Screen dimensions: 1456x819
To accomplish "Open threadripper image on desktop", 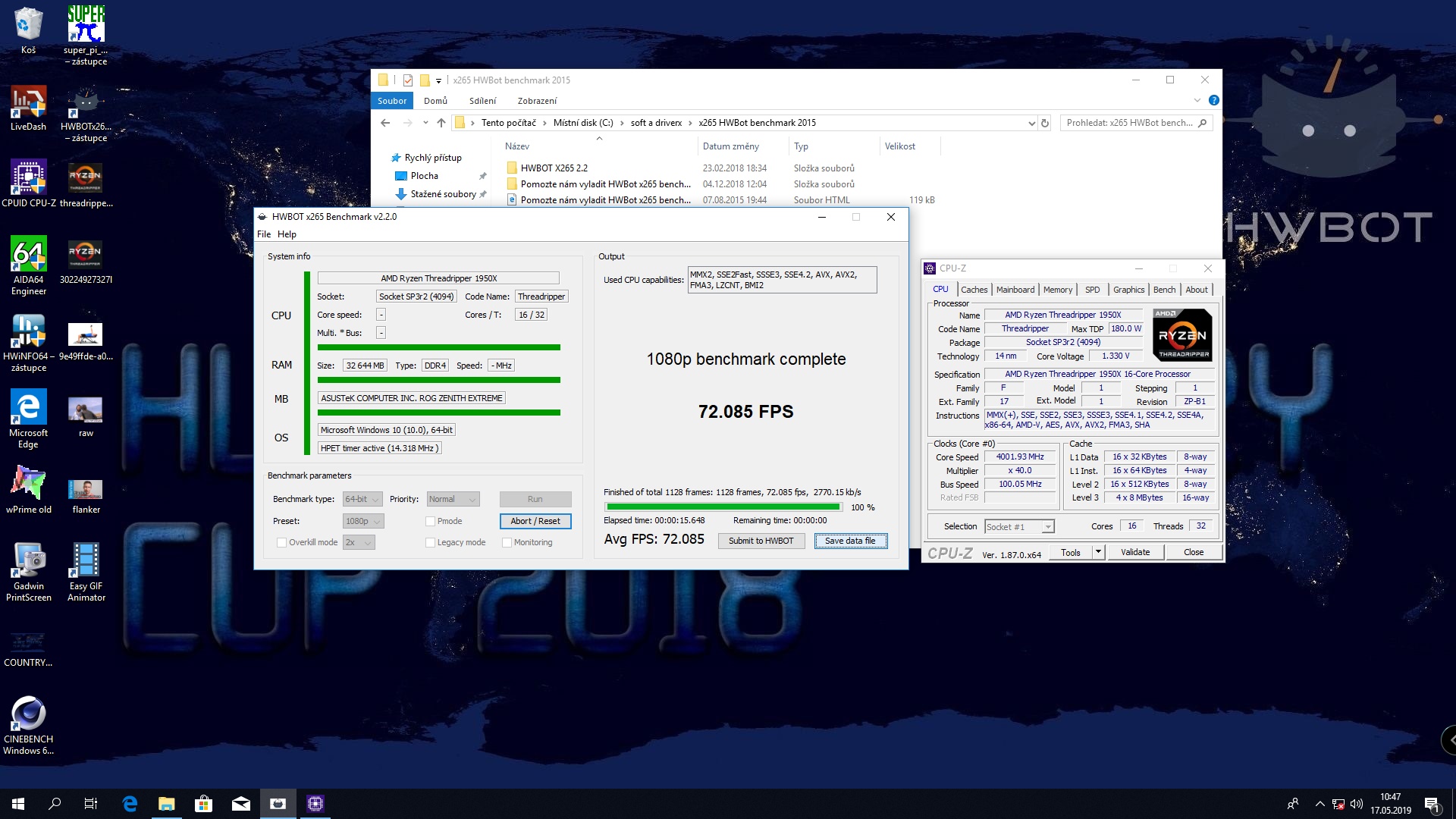I will 86,184.
